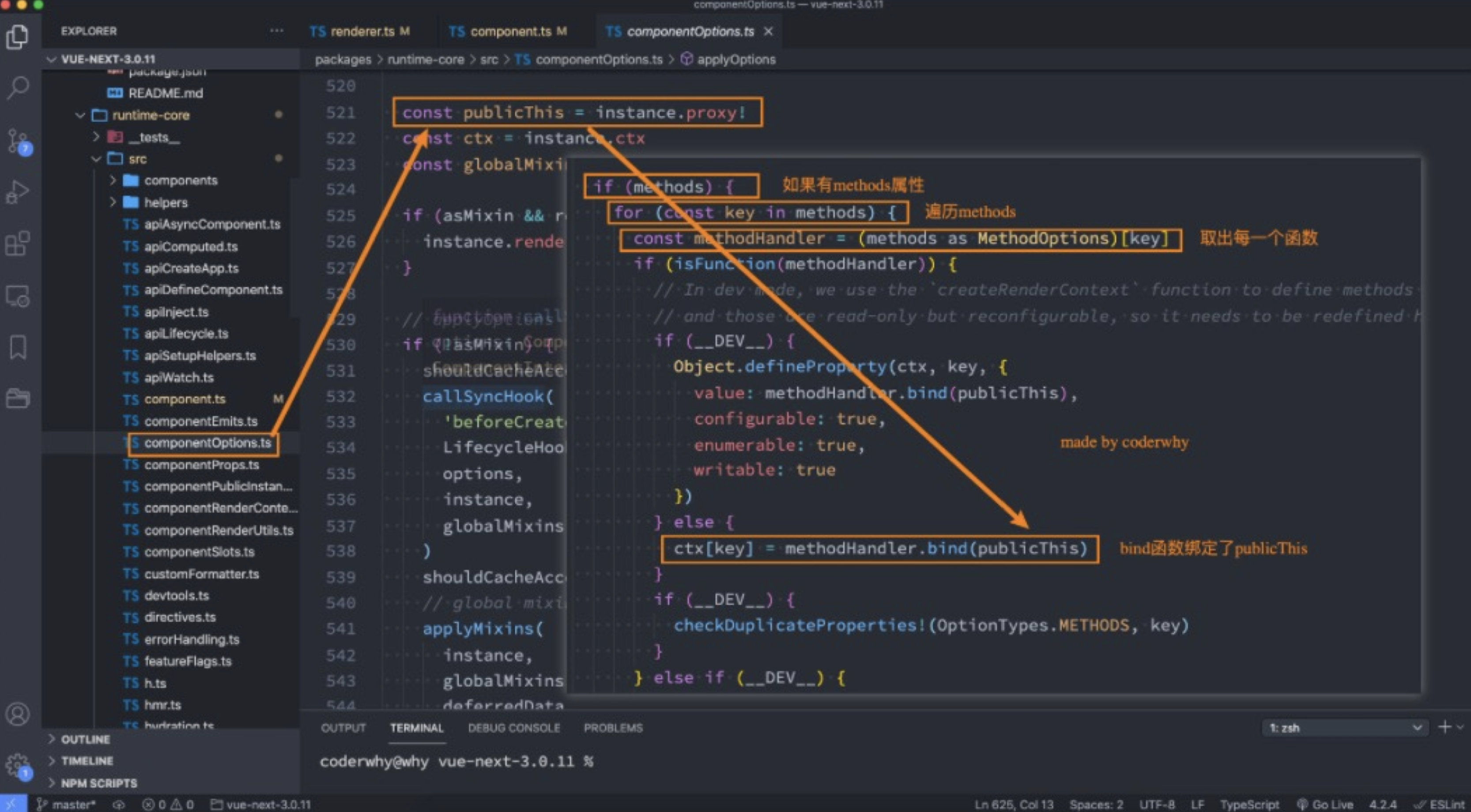Image resolution: width=1471 pixels, height=812 pixels.
Task: Switch to DEBUG CONSOLE panel tab
Action: (x=514, y=728)
